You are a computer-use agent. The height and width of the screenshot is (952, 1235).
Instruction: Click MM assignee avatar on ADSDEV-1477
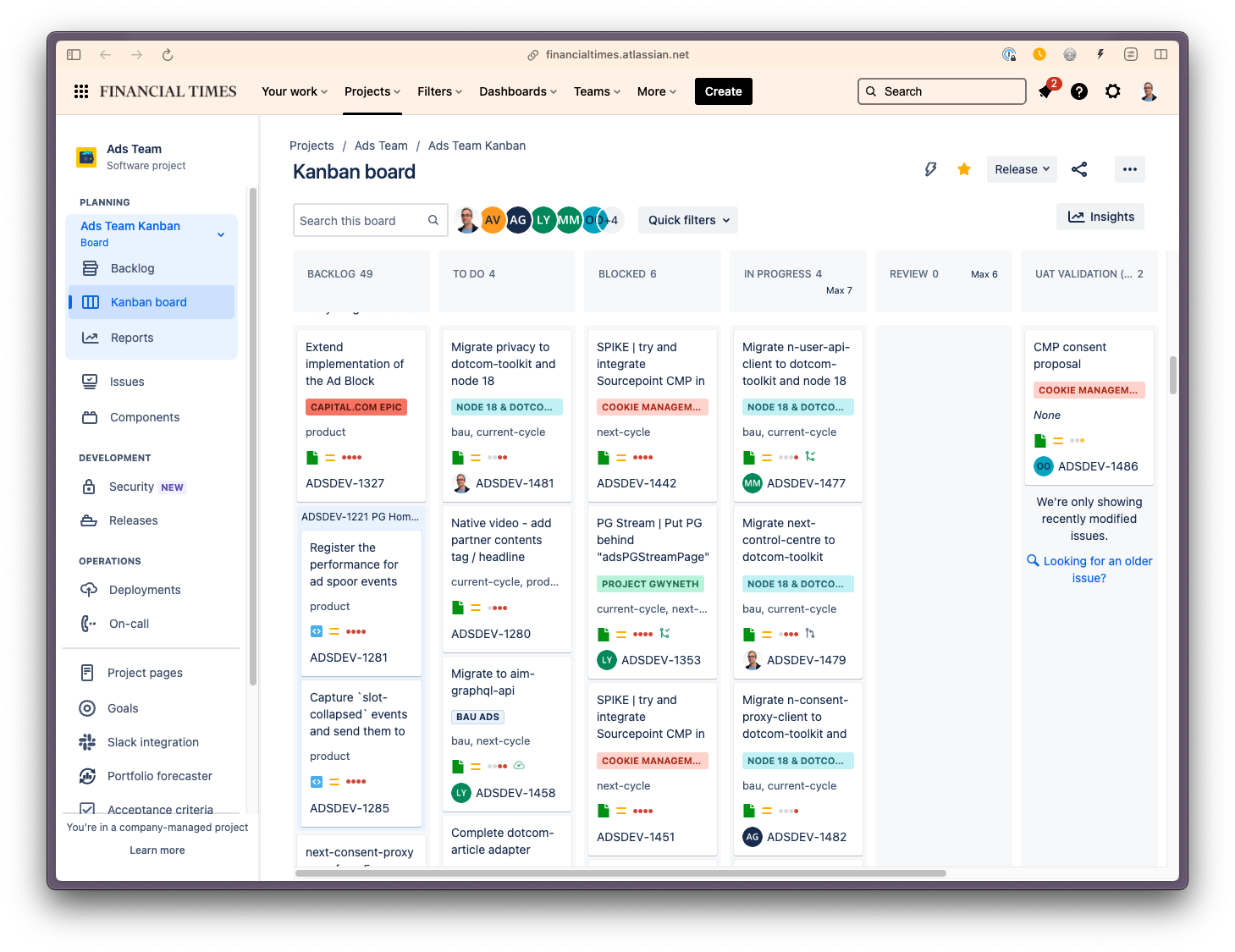(752, 483)
